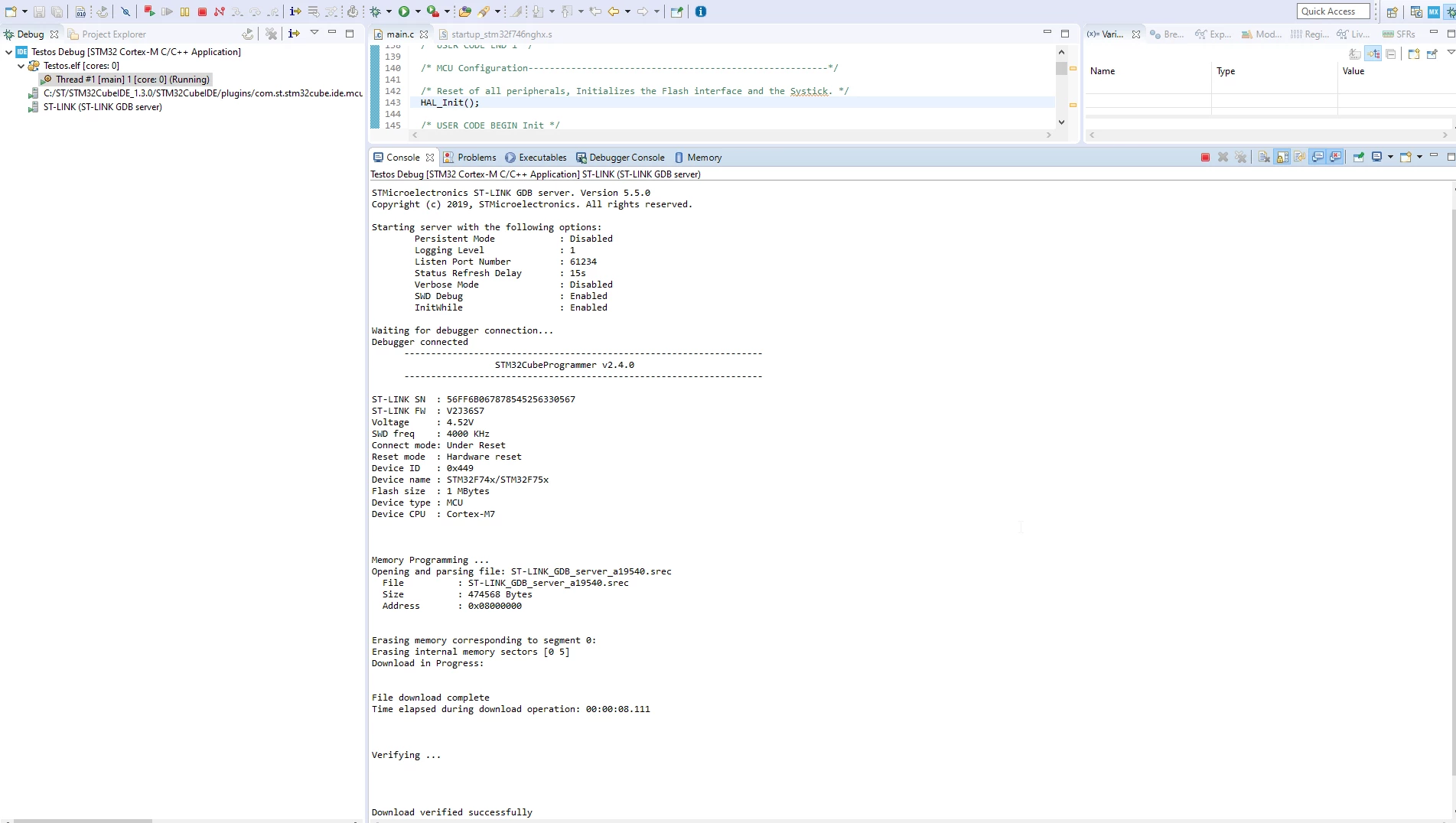Image resolution: width=1456 pixels, height=823 pixels.
Task: Click Collapse All in the Variables view
Action: pos(1391,54)
